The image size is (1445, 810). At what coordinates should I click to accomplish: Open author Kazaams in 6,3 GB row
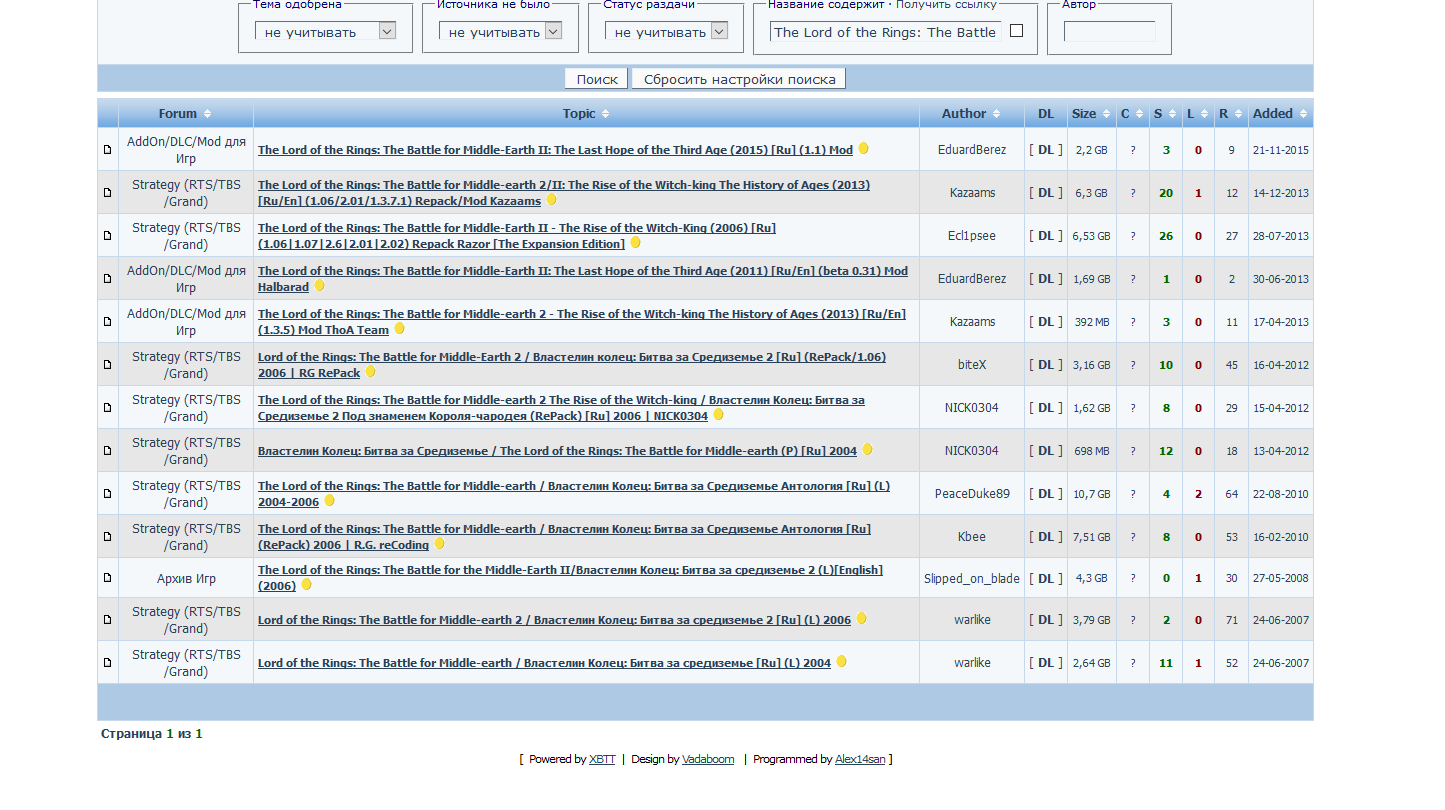(x=972, y=193)
